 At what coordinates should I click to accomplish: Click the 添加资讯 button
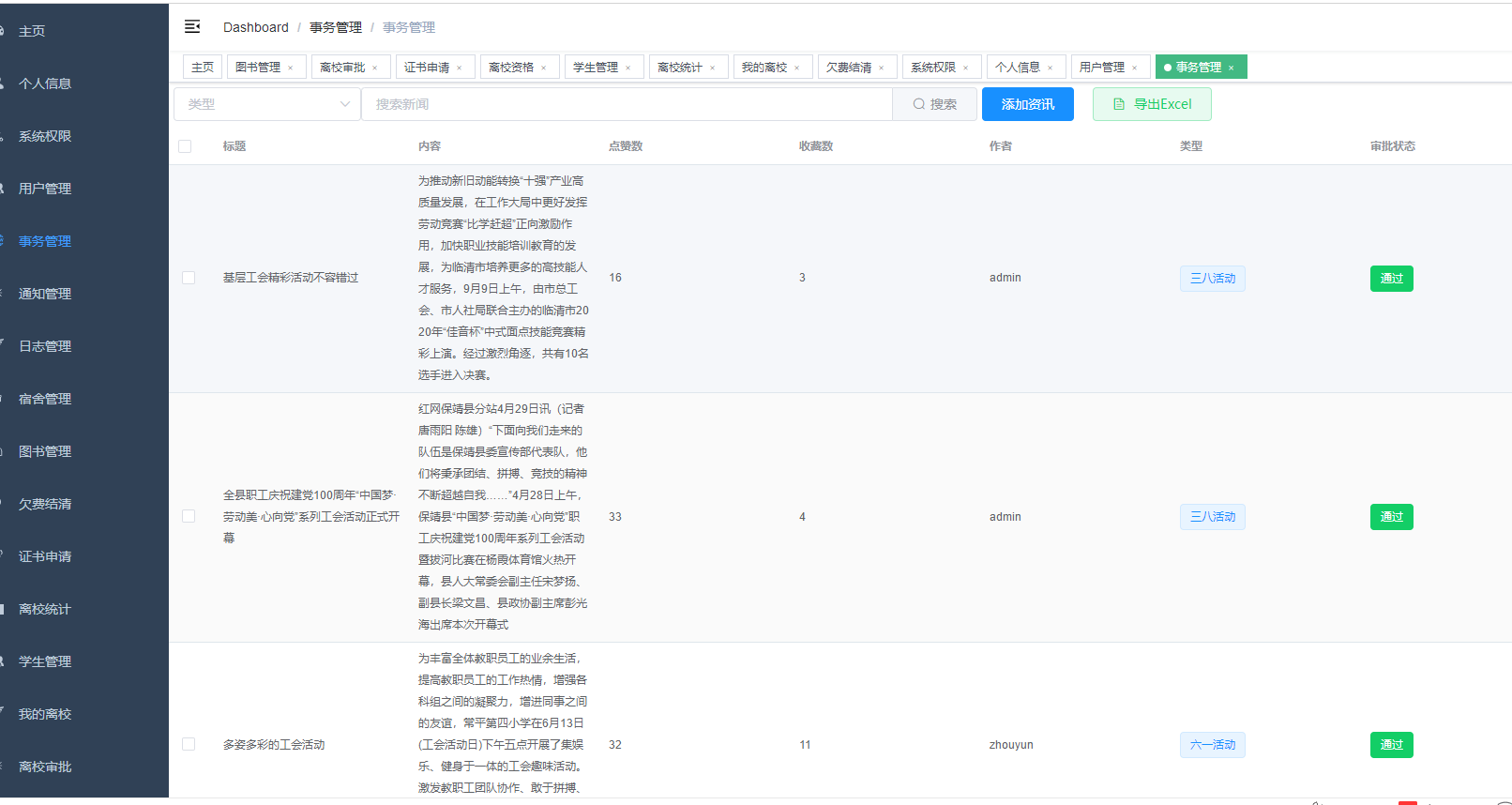coord(1028,104)
